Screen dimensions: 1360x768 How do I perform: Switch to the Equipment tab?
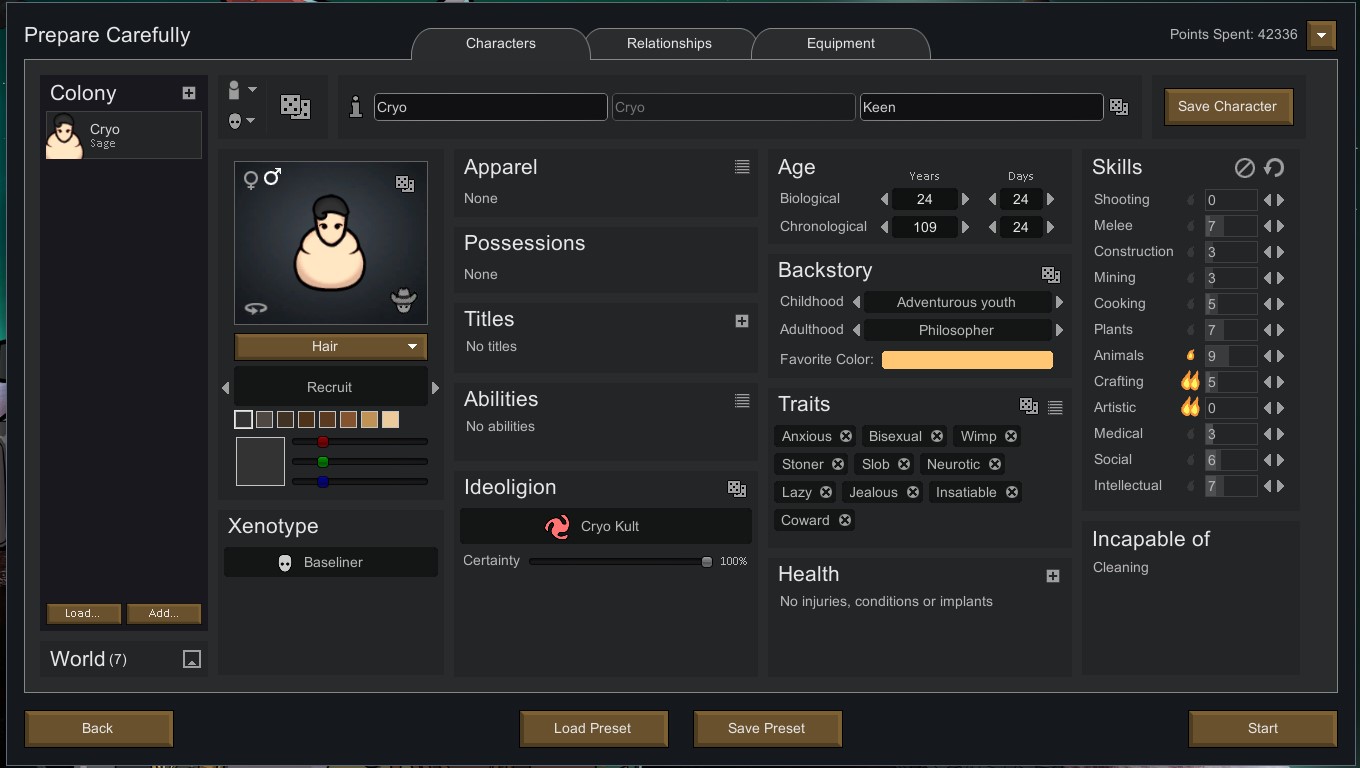[841, 44]
